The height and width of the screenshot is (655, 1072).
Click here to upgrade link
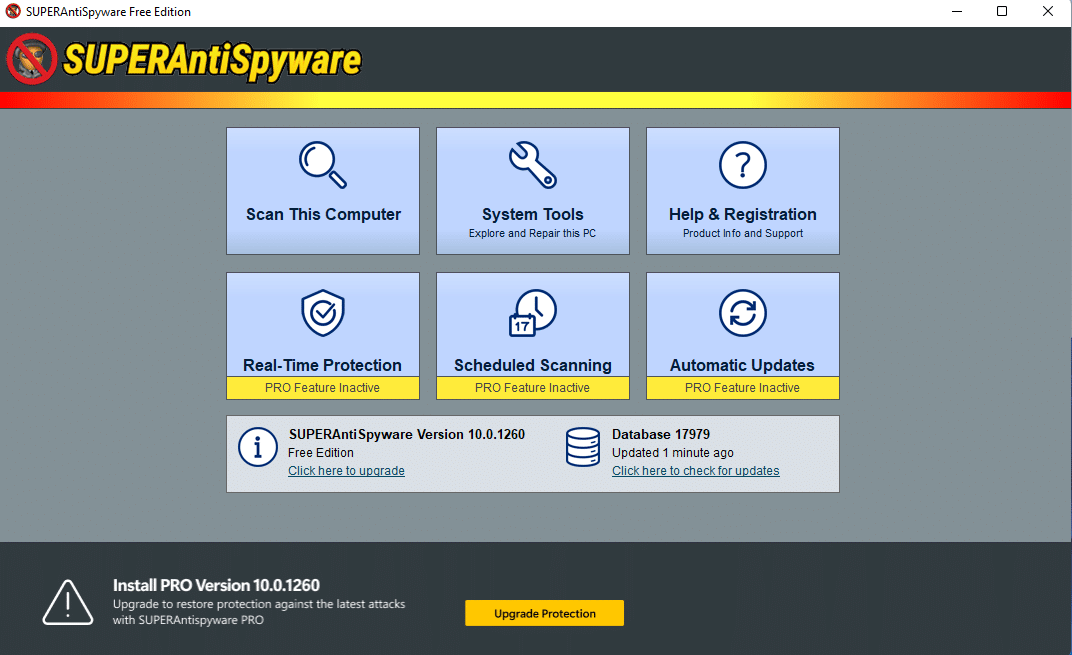click(346, 470)
